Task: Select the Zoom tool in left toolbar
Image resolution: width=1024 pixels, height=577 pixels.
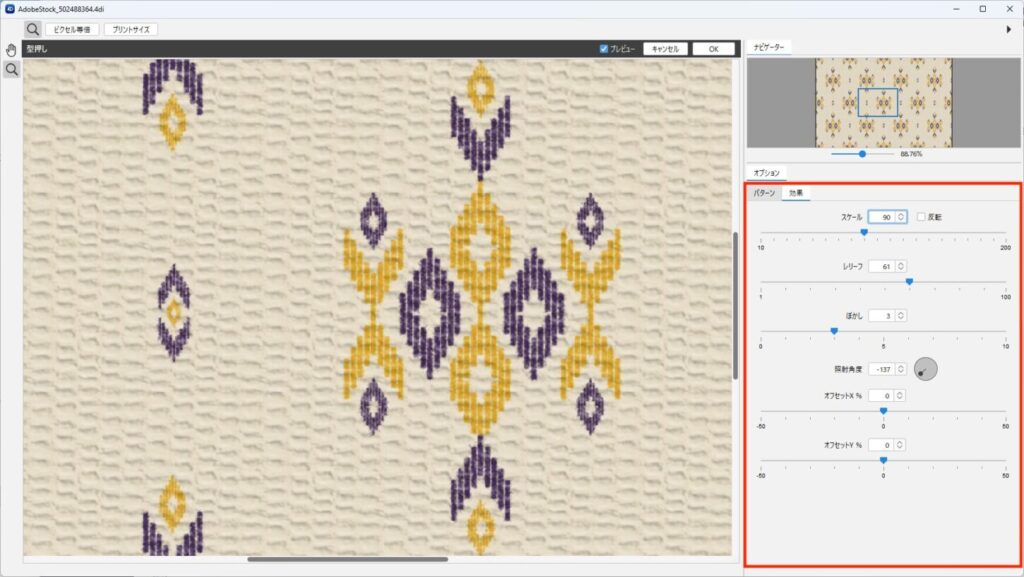Action: coord(11,69)
